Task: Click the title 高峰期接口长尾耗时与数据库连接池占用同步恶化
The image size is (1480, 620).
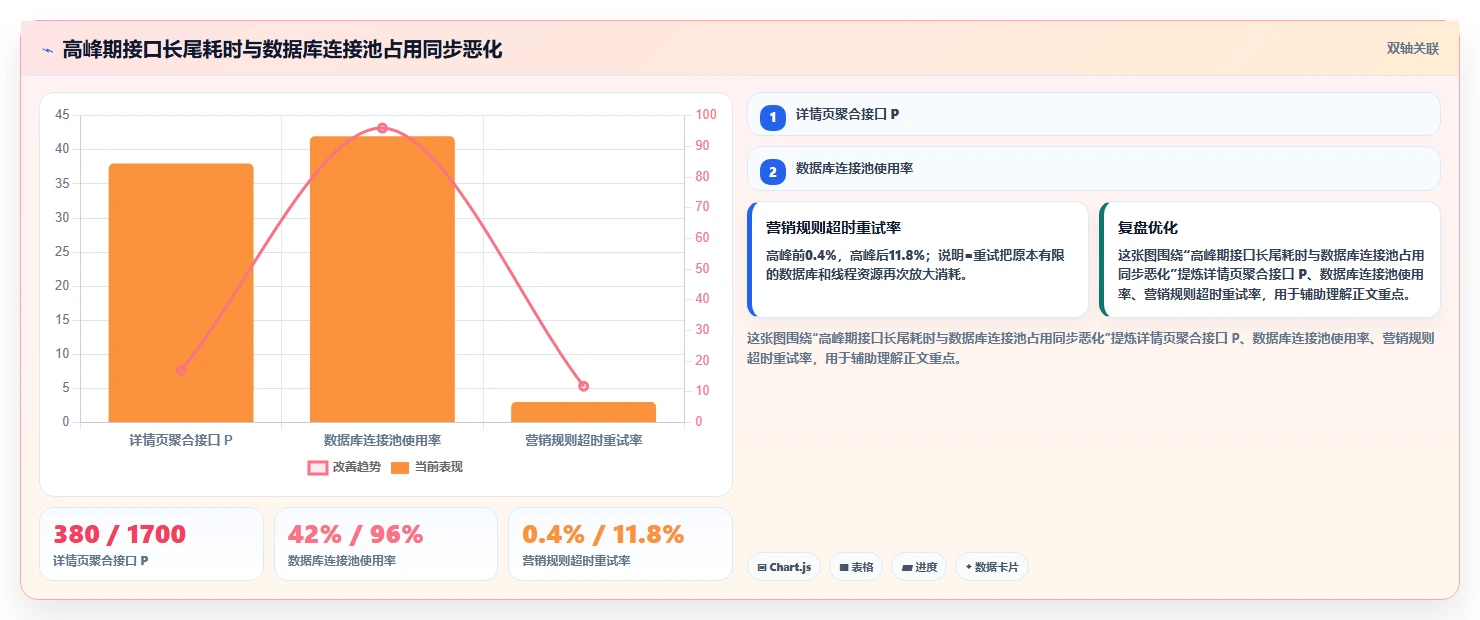Action: (282, 49)
